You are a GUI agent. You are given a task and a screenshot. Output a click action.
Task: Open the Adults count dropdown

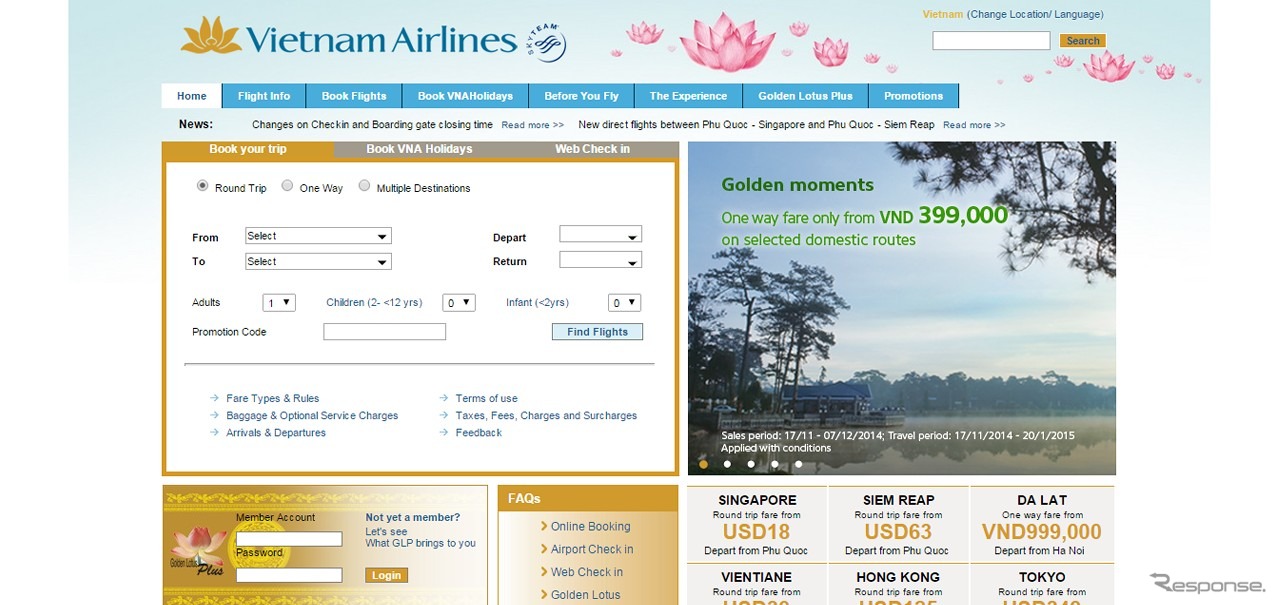[x=279, y=302]
